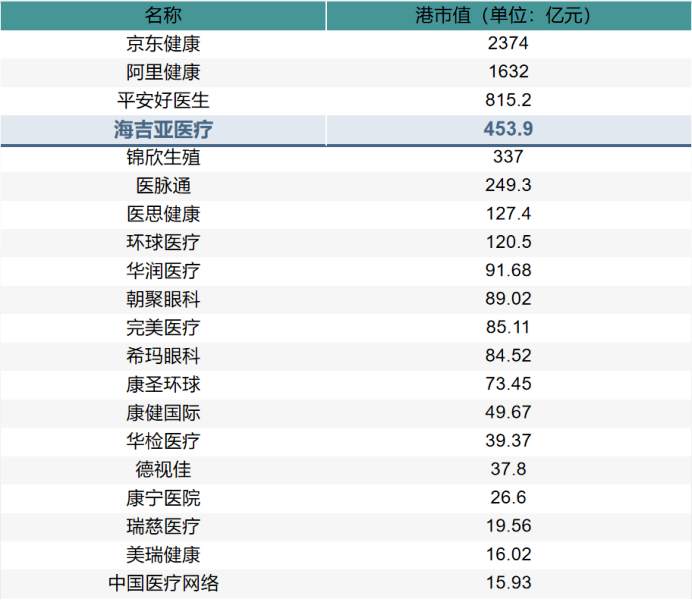Select the 中国医疗网络 cell
The image size is (692, 600).
163,583
